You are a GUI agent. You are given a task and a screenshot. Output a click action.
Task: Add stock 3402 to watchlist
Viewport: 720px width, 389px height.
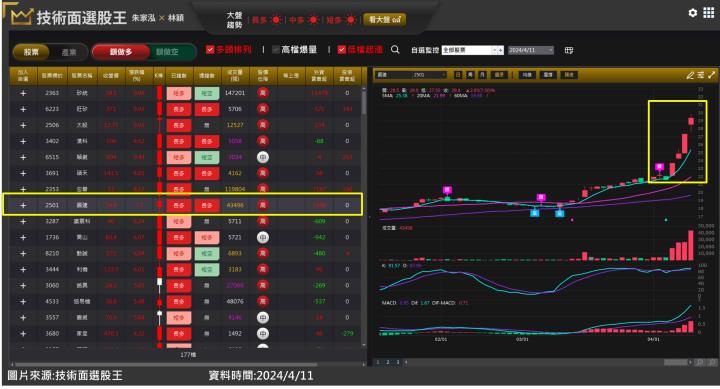[x=23, y=141]
